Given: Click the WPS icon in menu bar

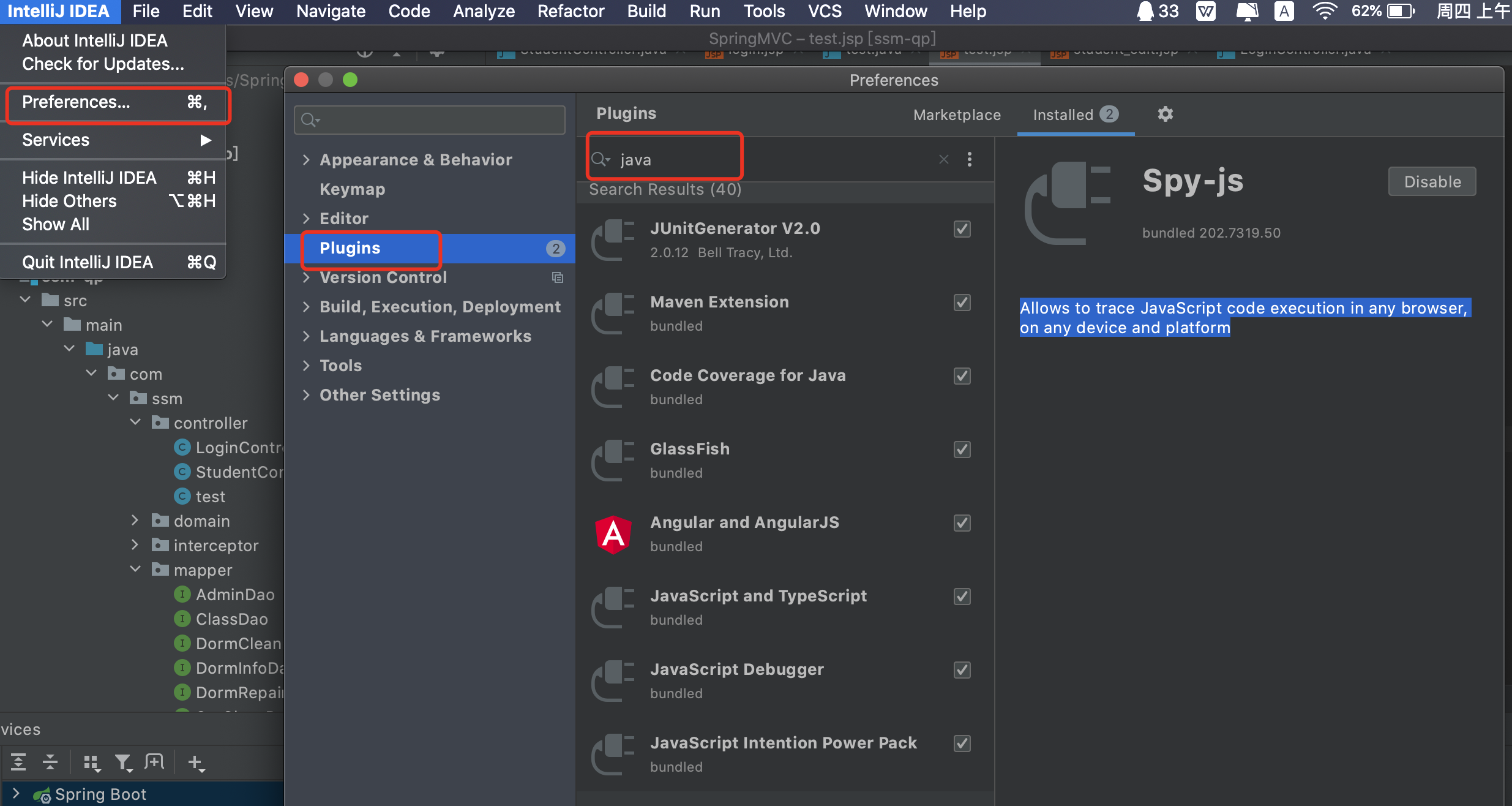Looking at the screenshot, I should click(x=1205, y=11).
